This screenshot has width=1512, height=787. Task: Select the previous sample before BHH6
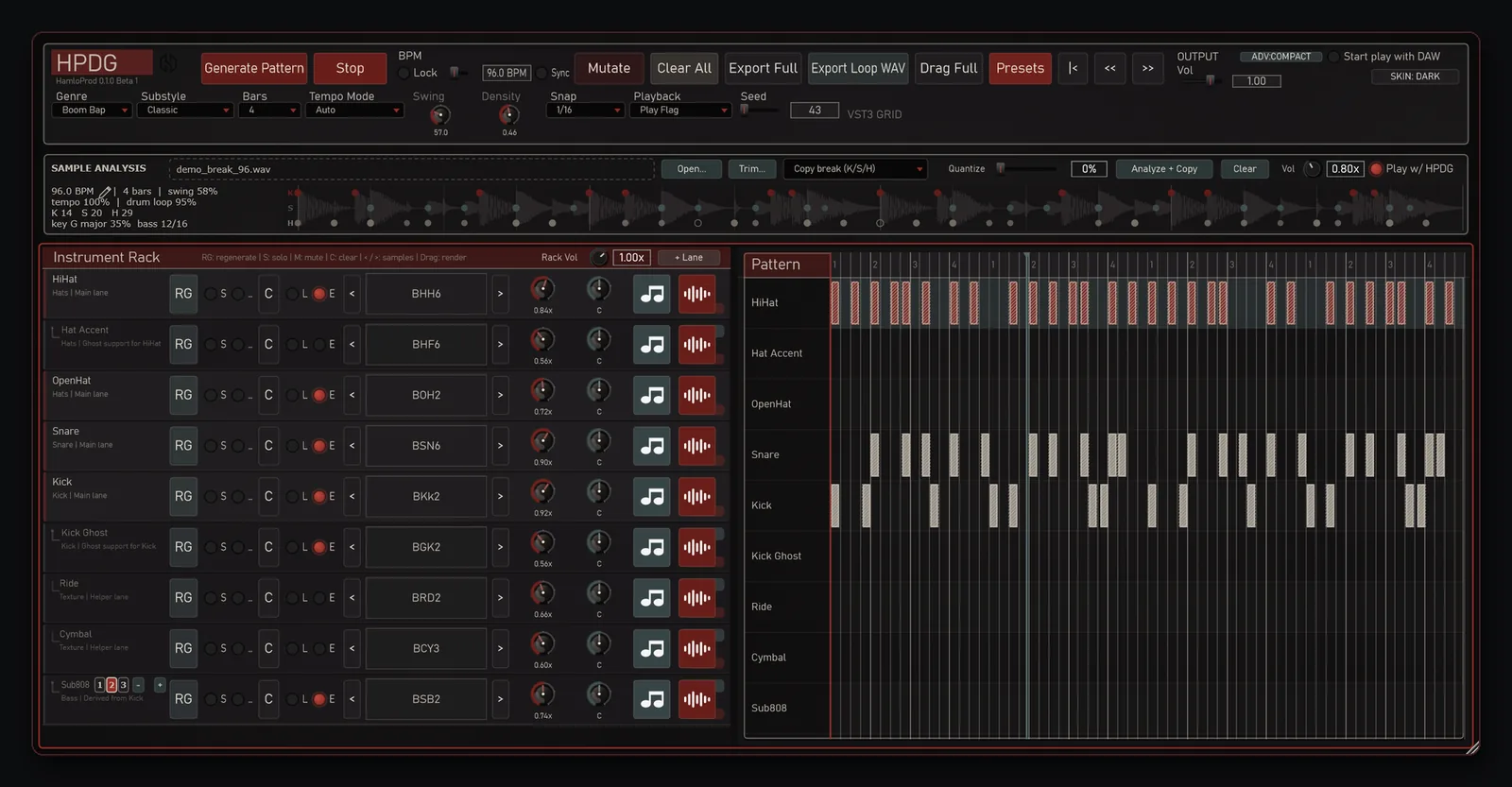[352, 294]
